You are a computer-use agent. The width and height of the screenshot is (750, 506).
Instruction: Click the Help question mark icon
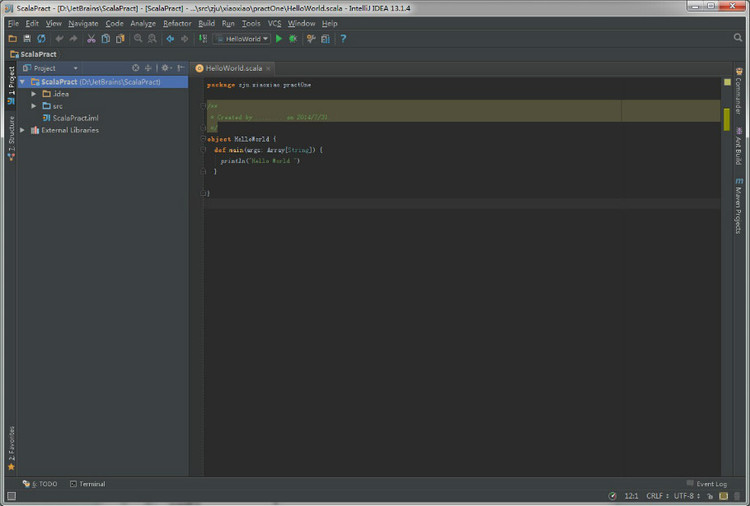coord(343,39)
